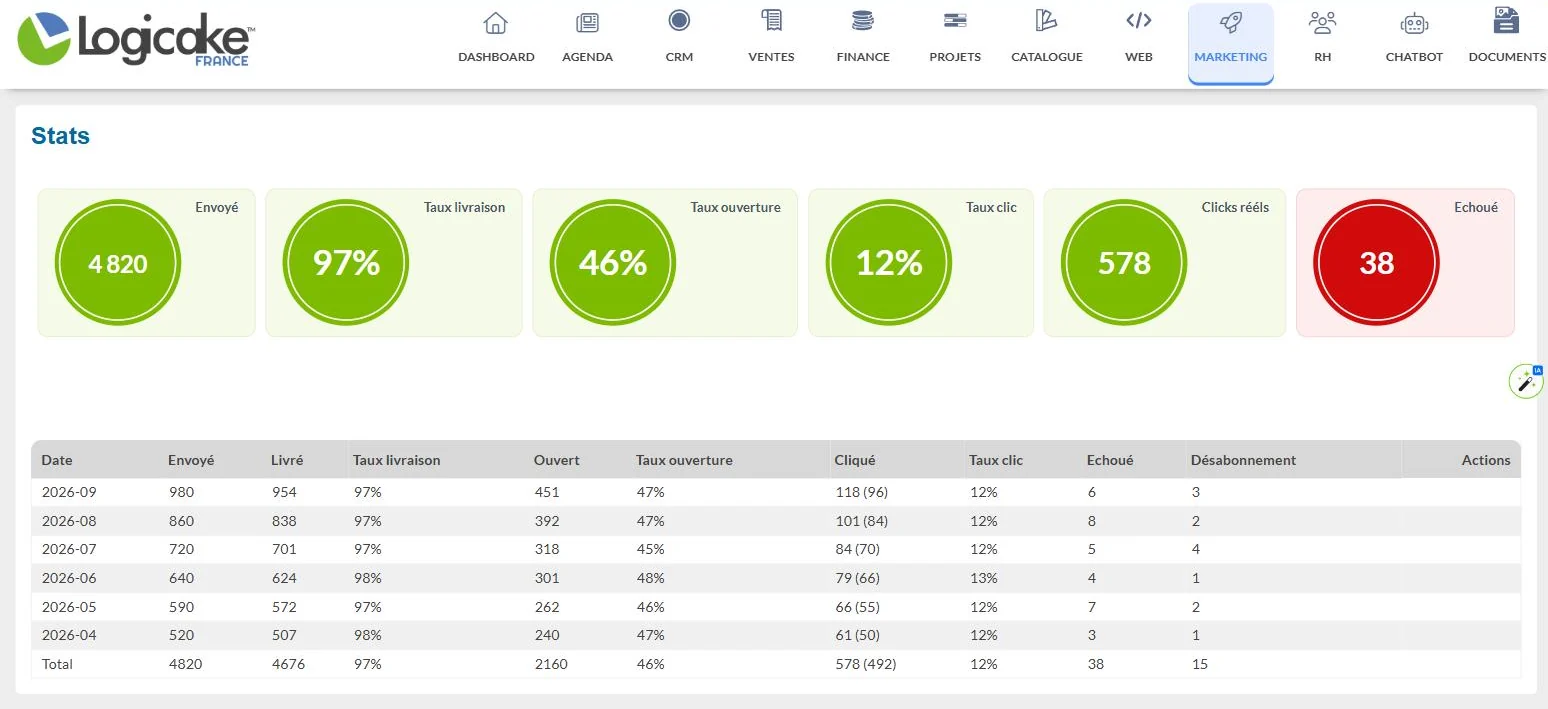
Task: Click the Taux ouverture 46% circle
Action: tap(613, 263)
